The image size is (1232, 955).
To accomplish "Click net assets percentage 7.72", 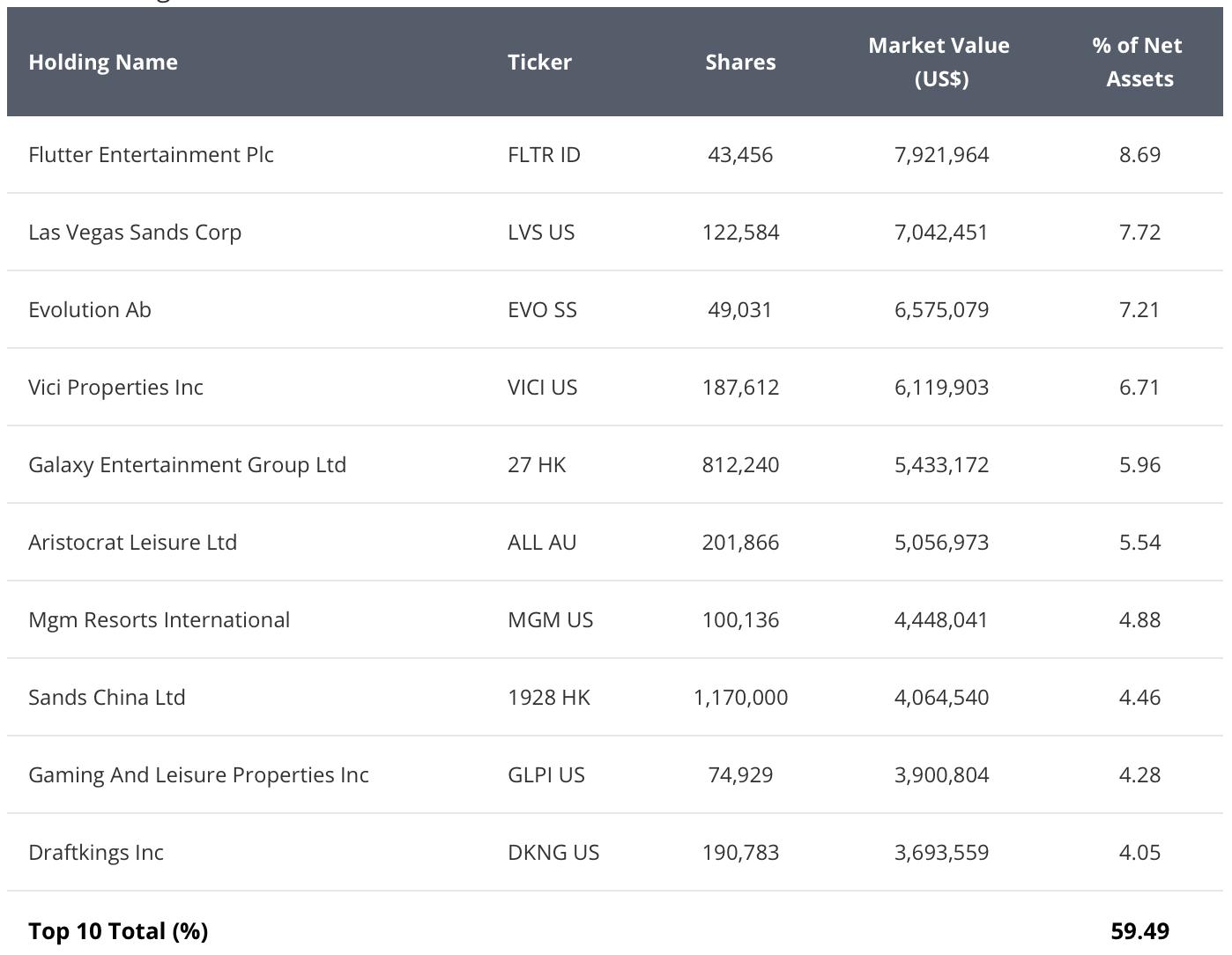I will (1139, 232).
